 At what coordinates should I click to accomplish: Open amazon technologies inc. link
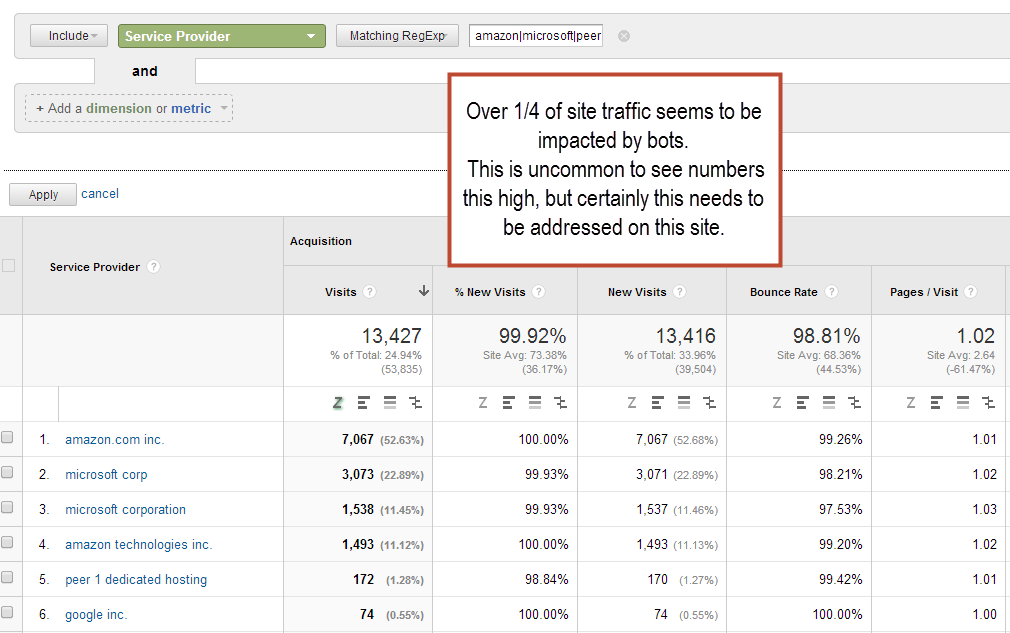[x=138, y=545]
